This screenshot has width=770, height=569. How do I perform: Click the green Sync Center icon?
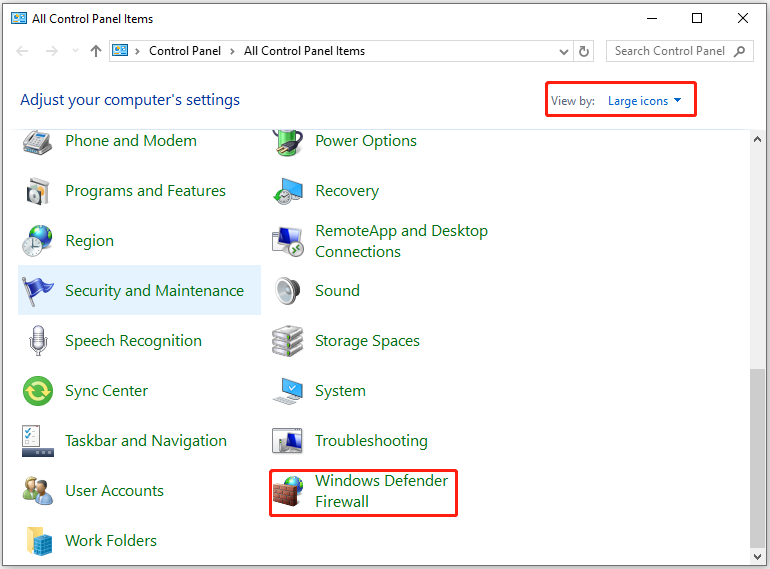point(38,391)
